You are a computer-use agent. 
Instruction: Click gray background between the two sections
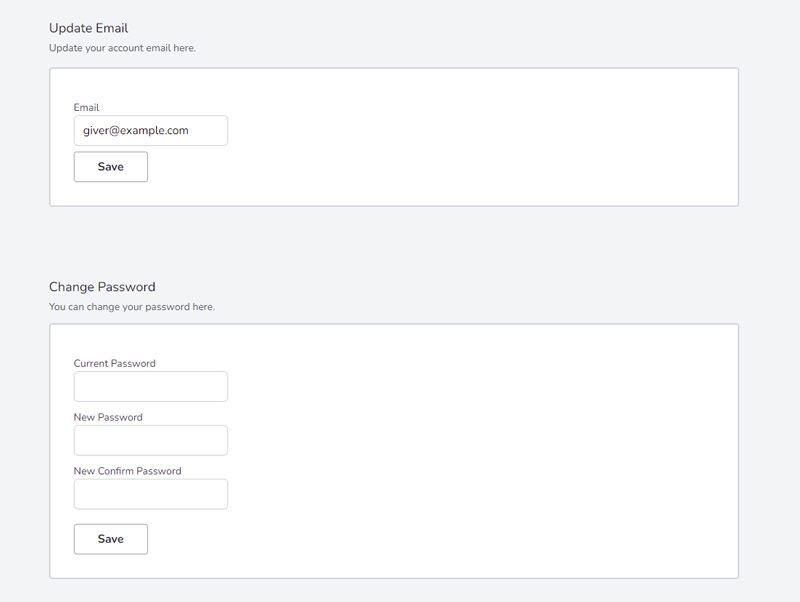[x=394, y=242]
